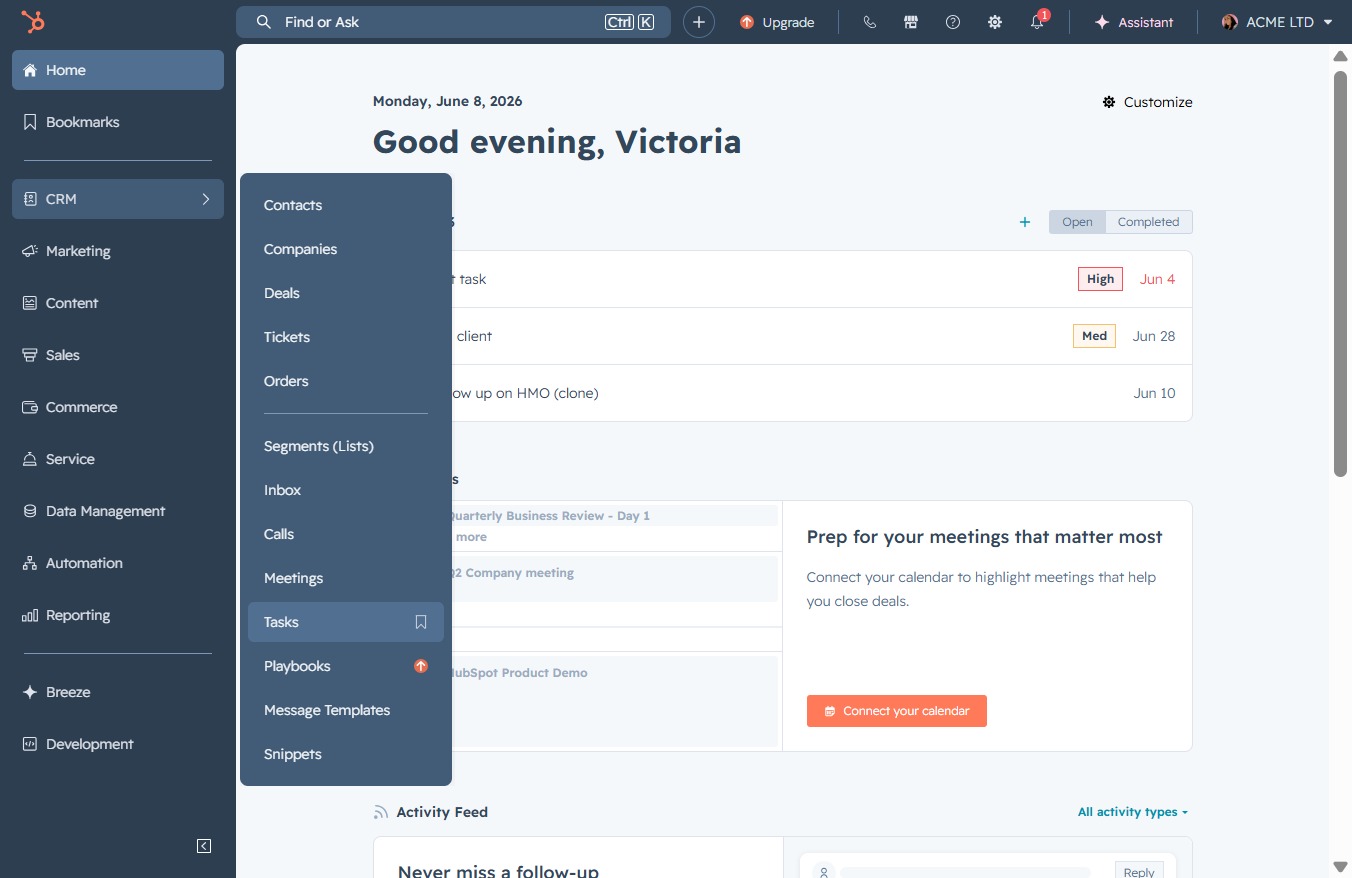
Task: Open the marketplace storefront icon
Action: coord(911,22)
